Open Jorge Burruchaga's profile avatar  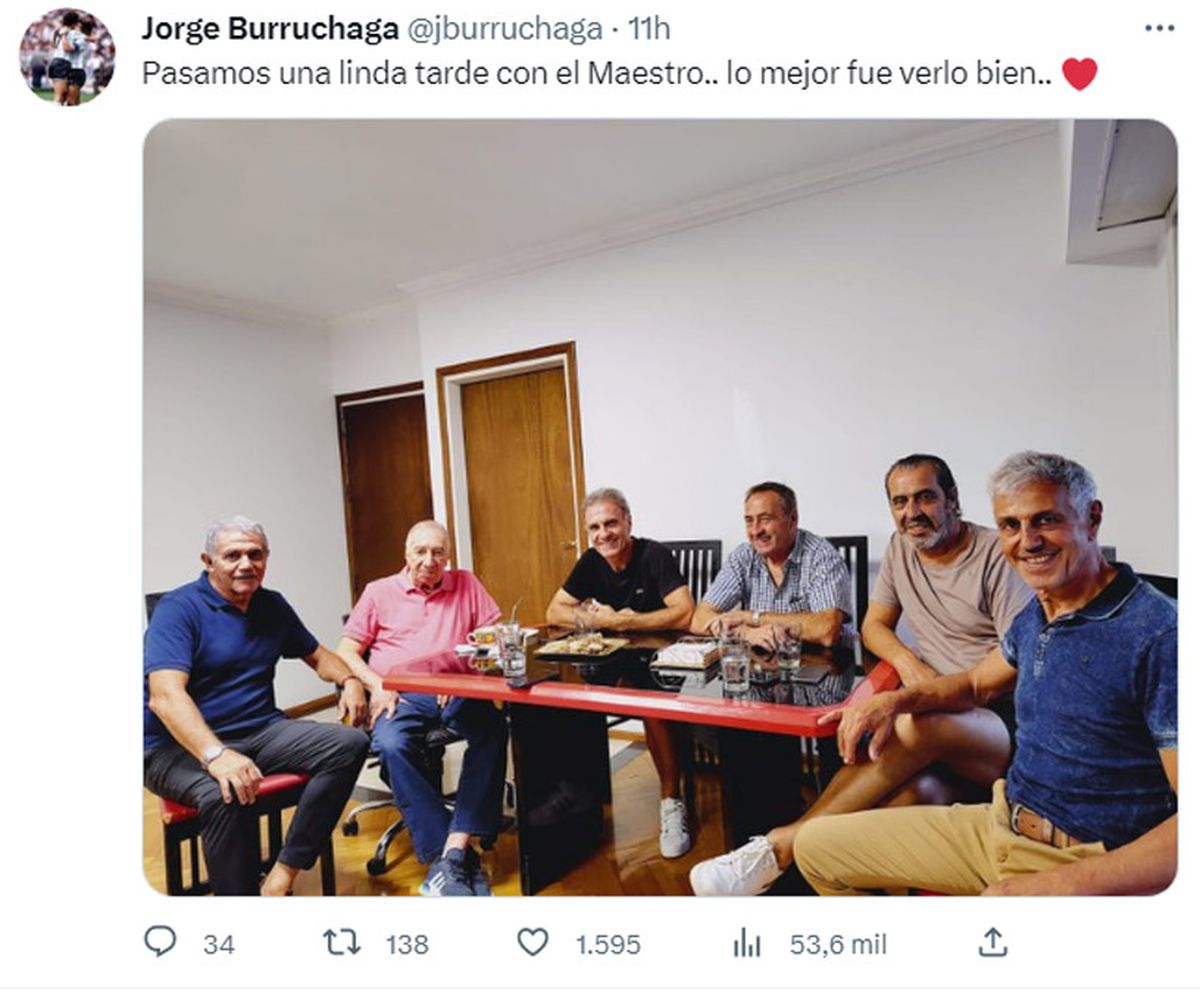click(x=67, y=57)
